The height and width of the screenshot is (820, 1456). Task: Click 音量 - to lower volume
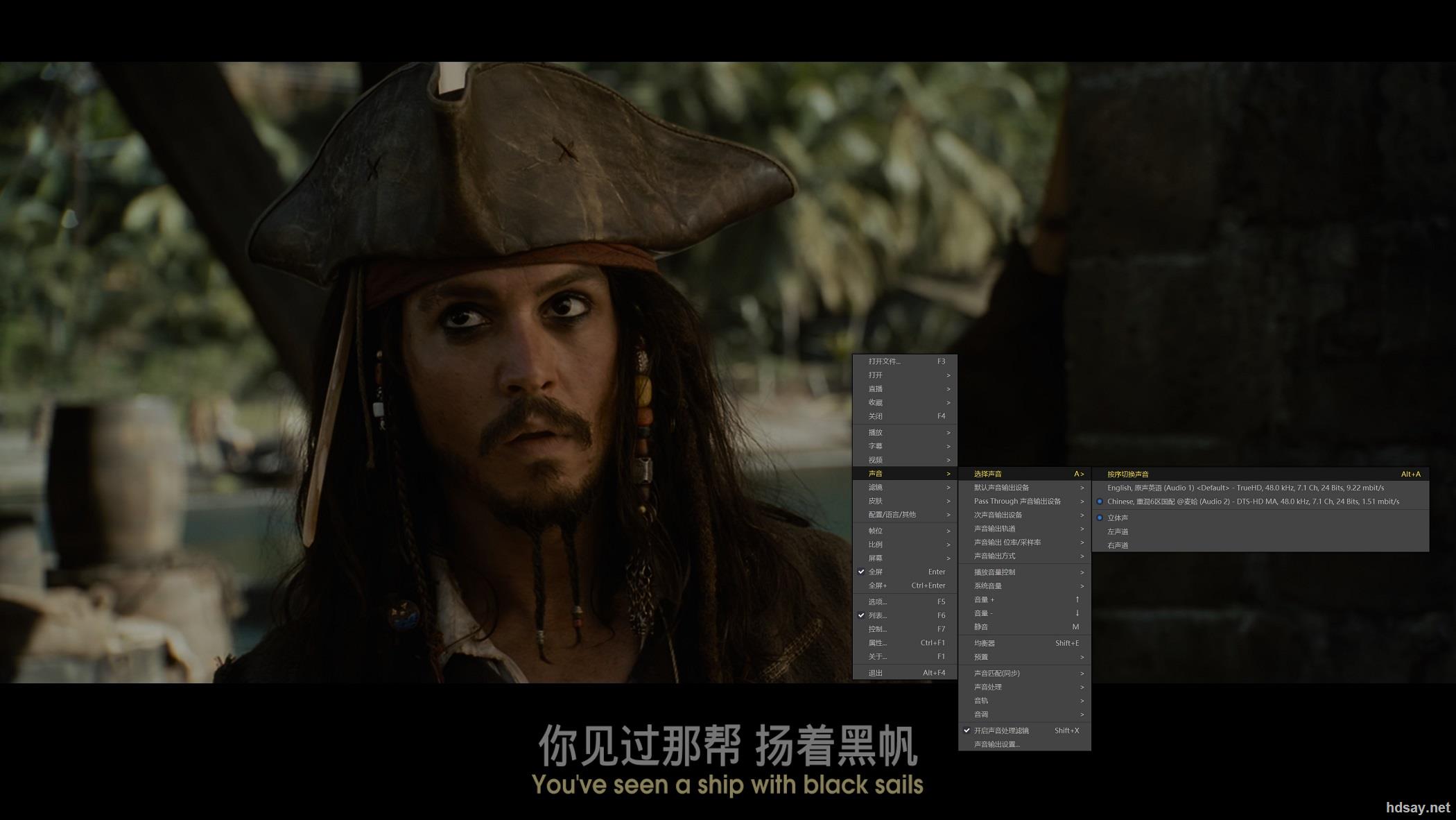[x=1025, y=613]
